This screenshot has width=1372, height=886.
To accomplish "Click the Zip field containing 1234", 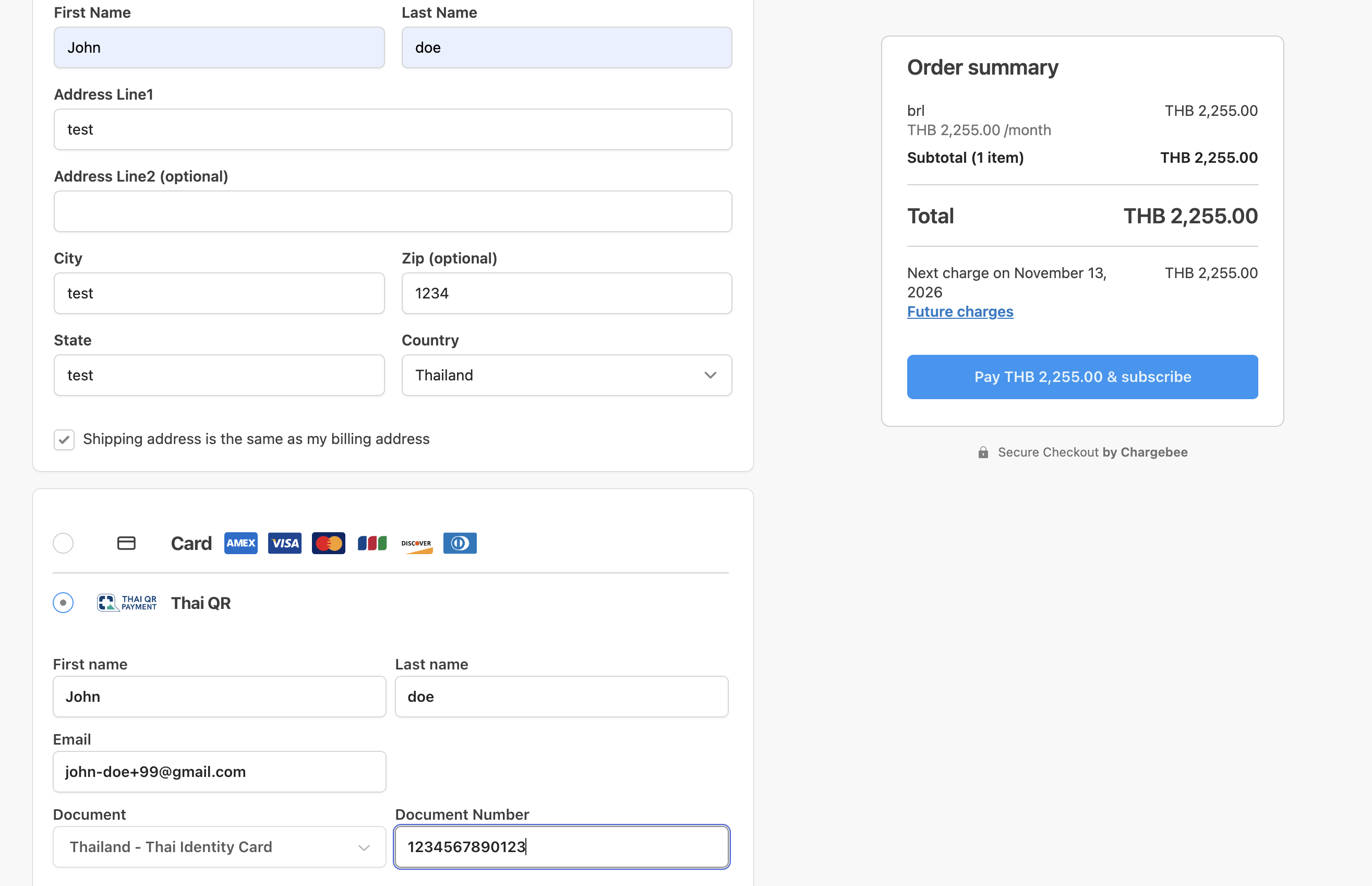I will tap(567, 293).
